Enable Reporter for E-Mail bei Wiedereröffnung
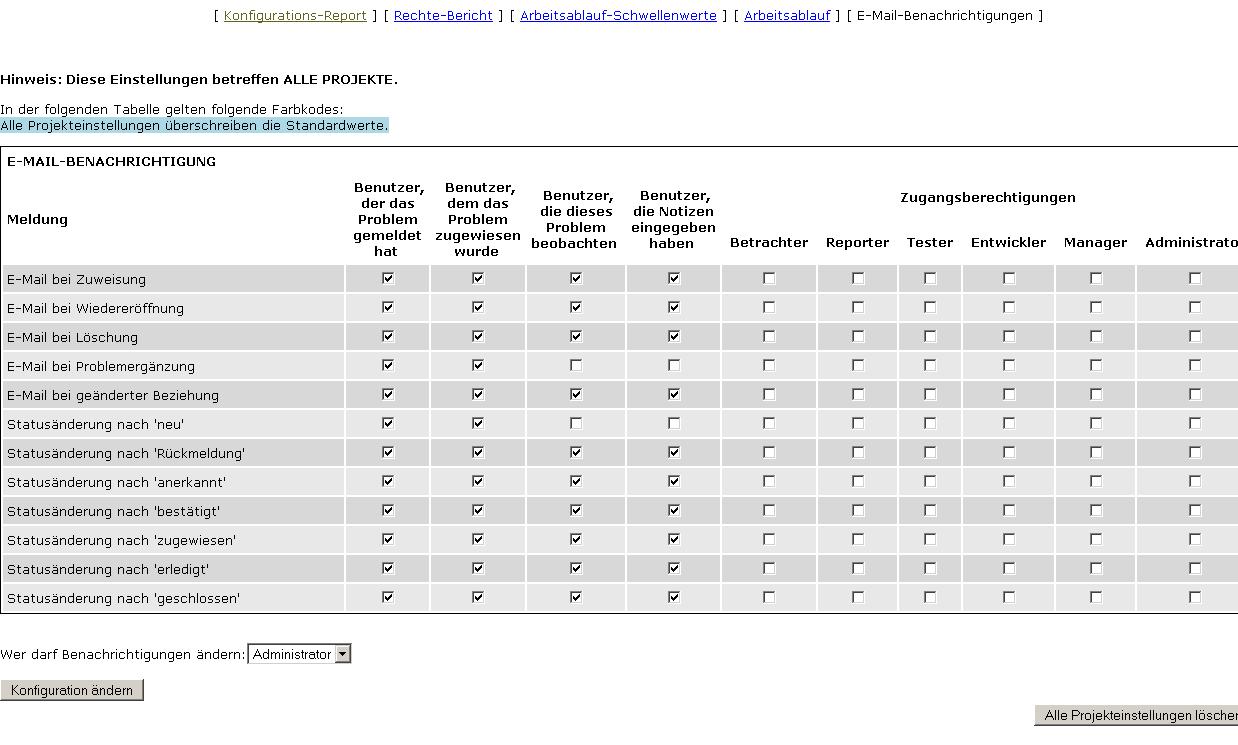The image size is (1238, 745). [x=858, y=308]
